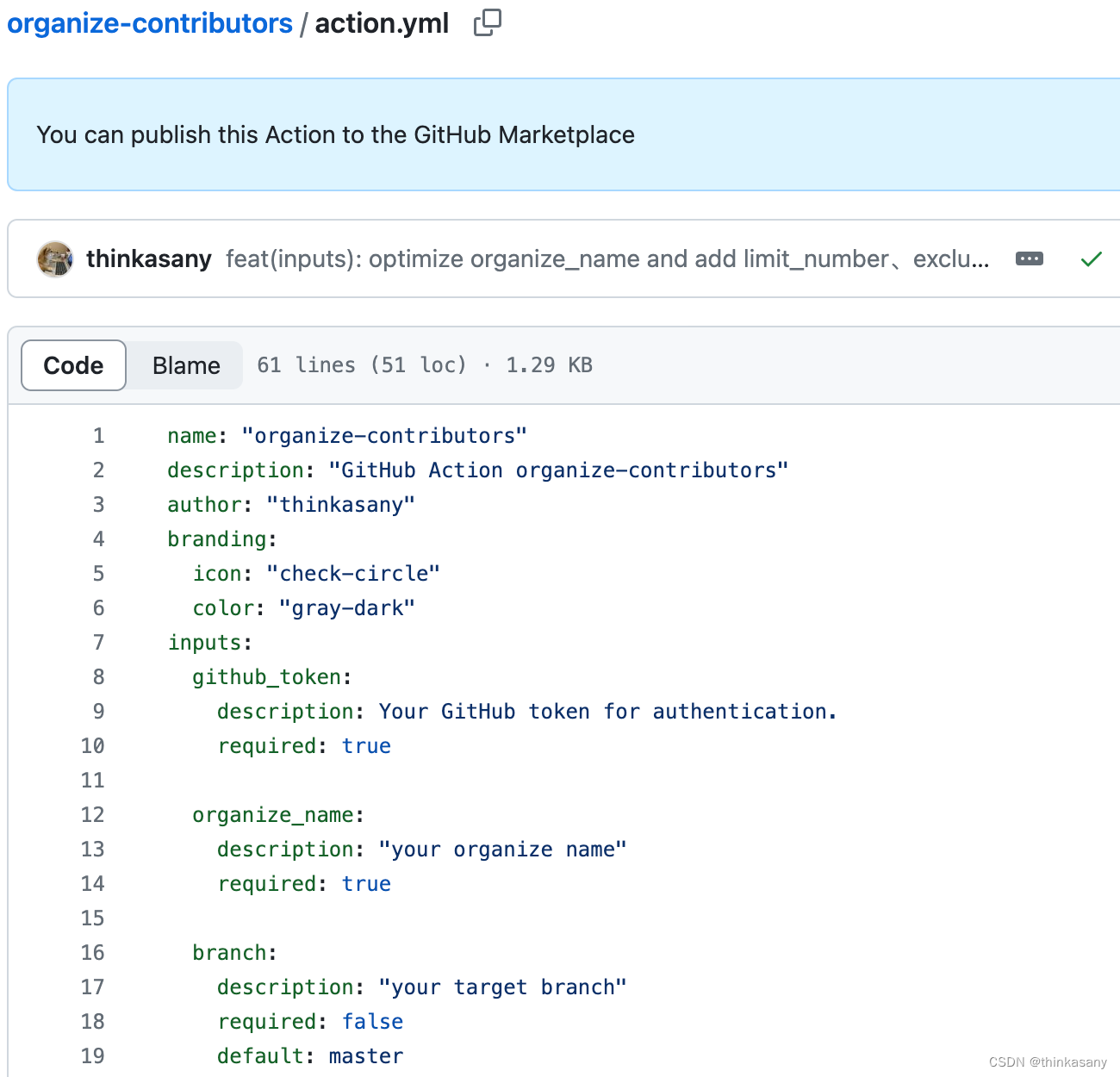
Task: Click the github_token key
Action: (267, 677)
